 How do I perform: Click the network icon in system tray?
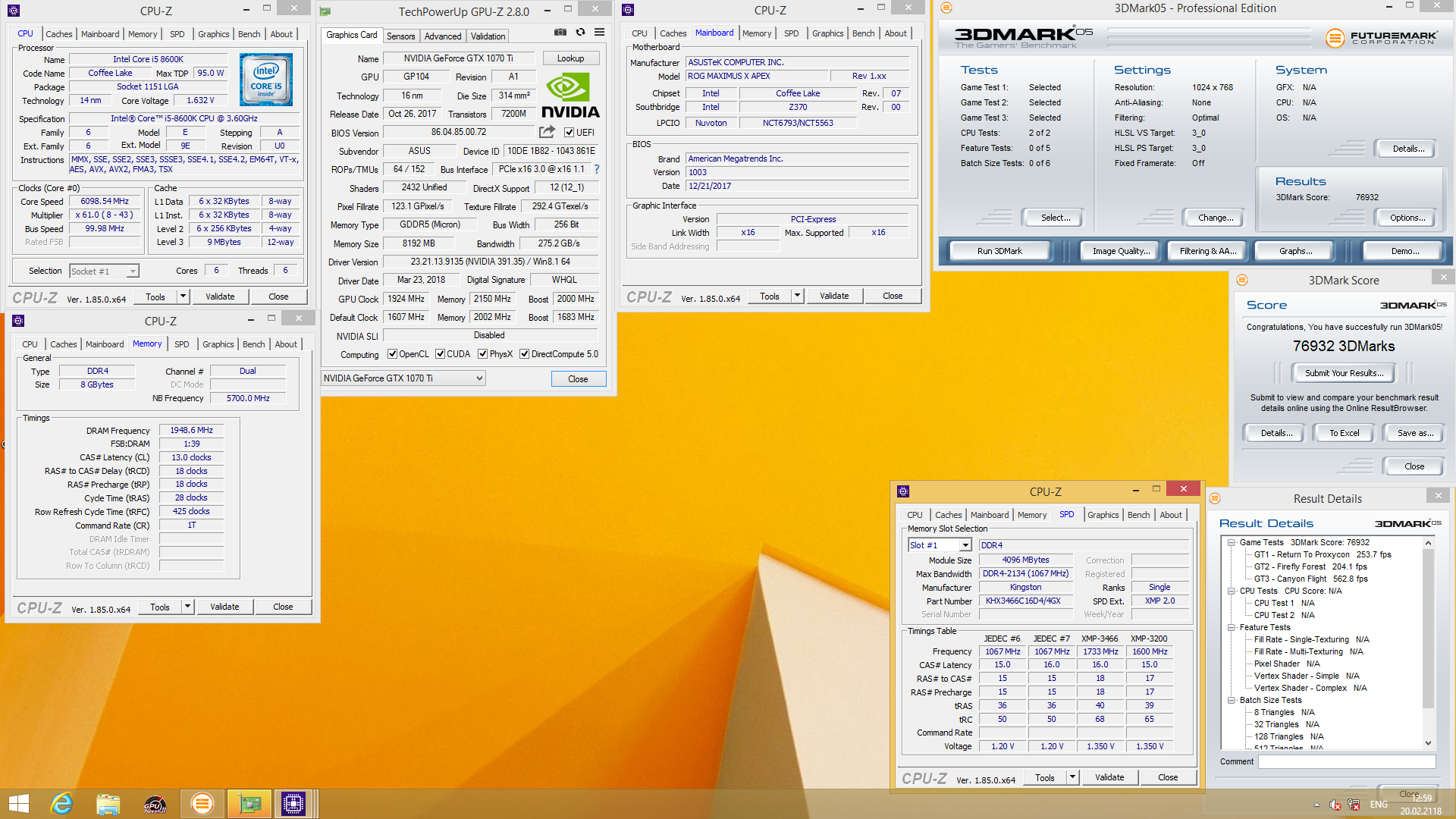click(1353, 805)
